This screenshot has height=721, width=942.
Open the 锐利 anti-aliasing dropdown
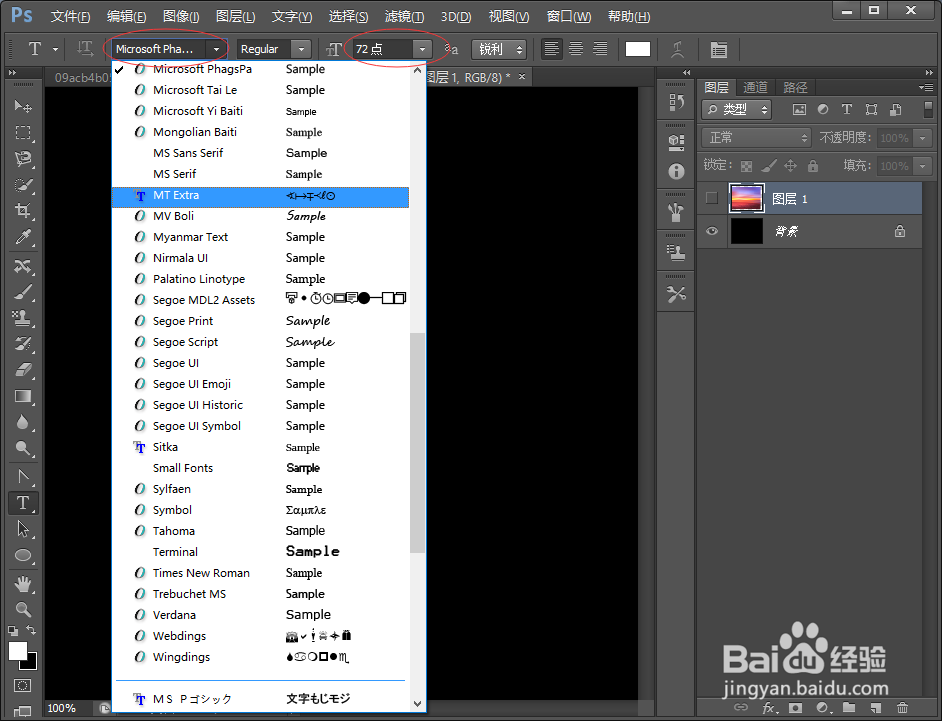499,49
